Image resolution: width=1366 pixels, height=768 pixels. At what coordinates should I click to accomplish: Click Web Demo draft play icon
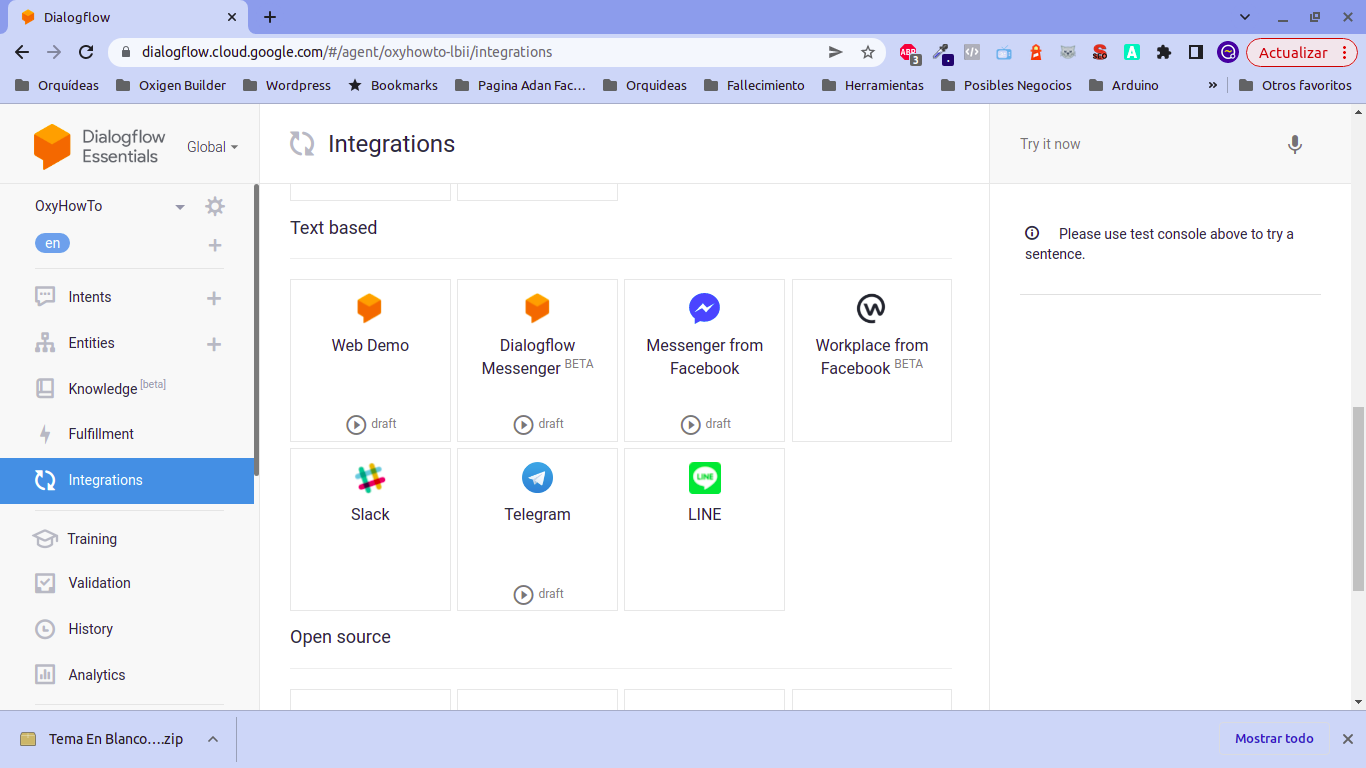[x=356, y=424]
